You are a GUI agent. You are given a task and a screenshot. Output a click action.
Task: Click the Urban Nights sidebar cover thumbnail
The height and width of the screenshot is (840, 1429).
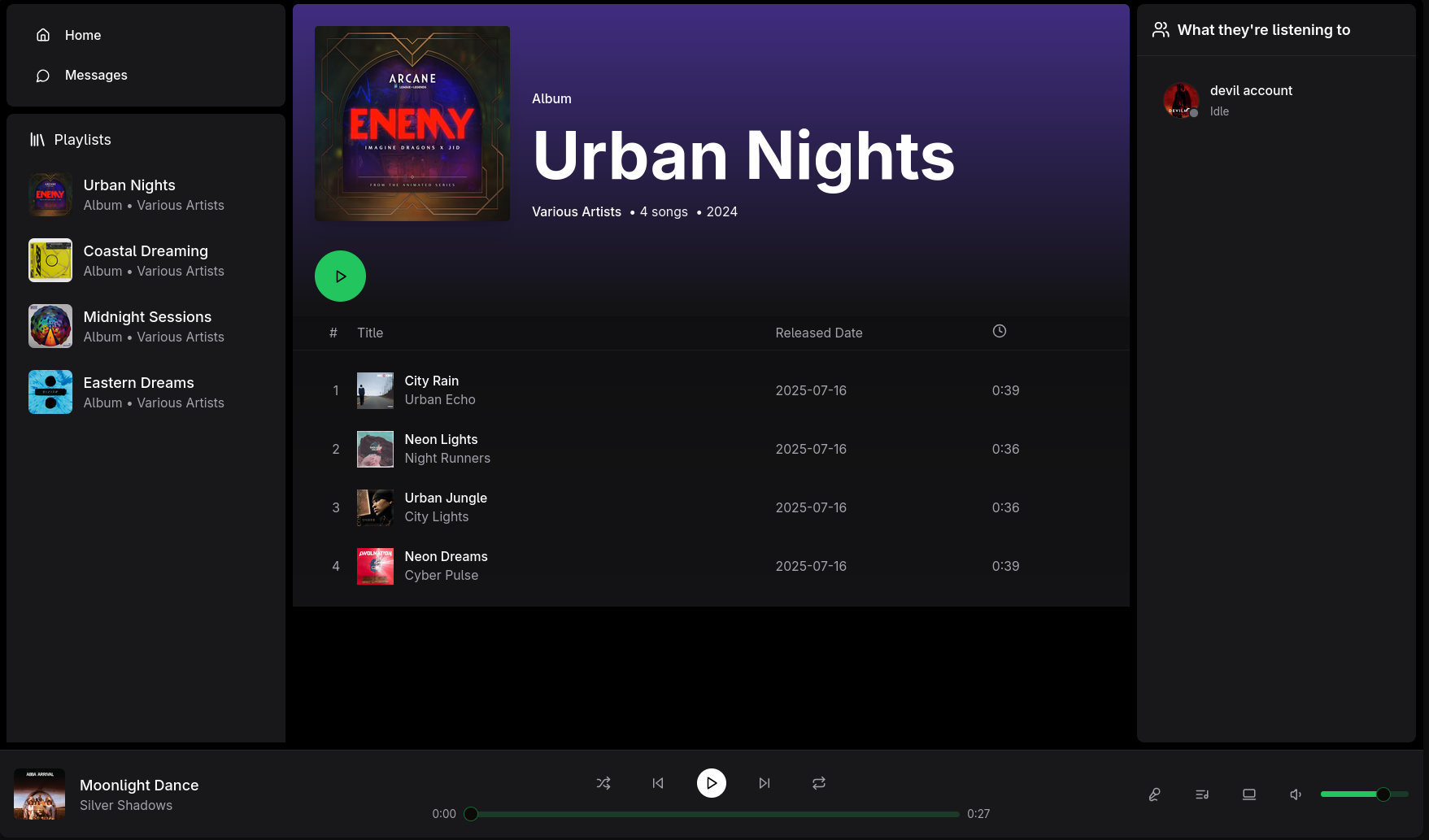[50, 194]
